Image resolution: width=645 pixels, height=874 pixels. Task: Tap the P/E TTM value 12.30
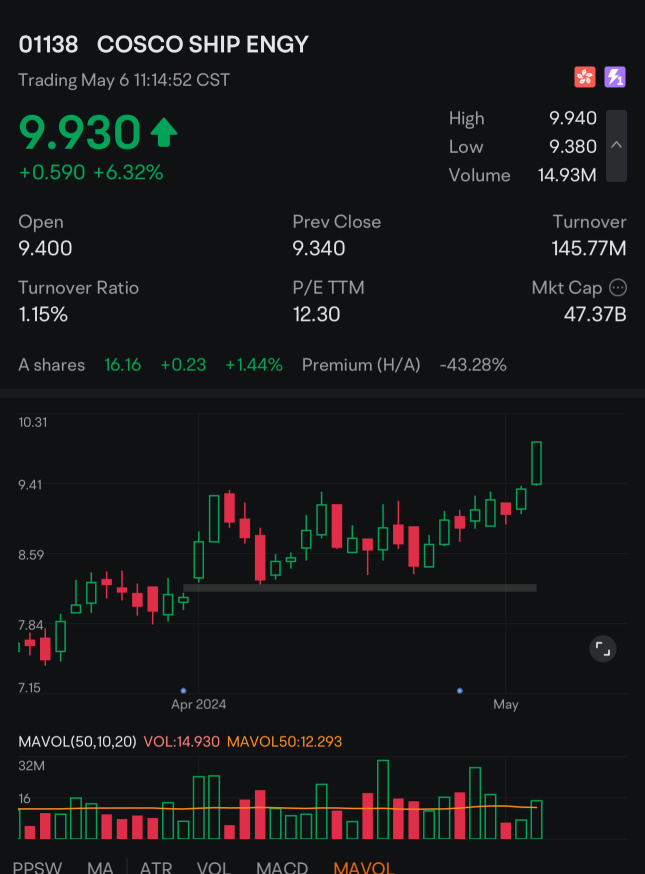316,314
